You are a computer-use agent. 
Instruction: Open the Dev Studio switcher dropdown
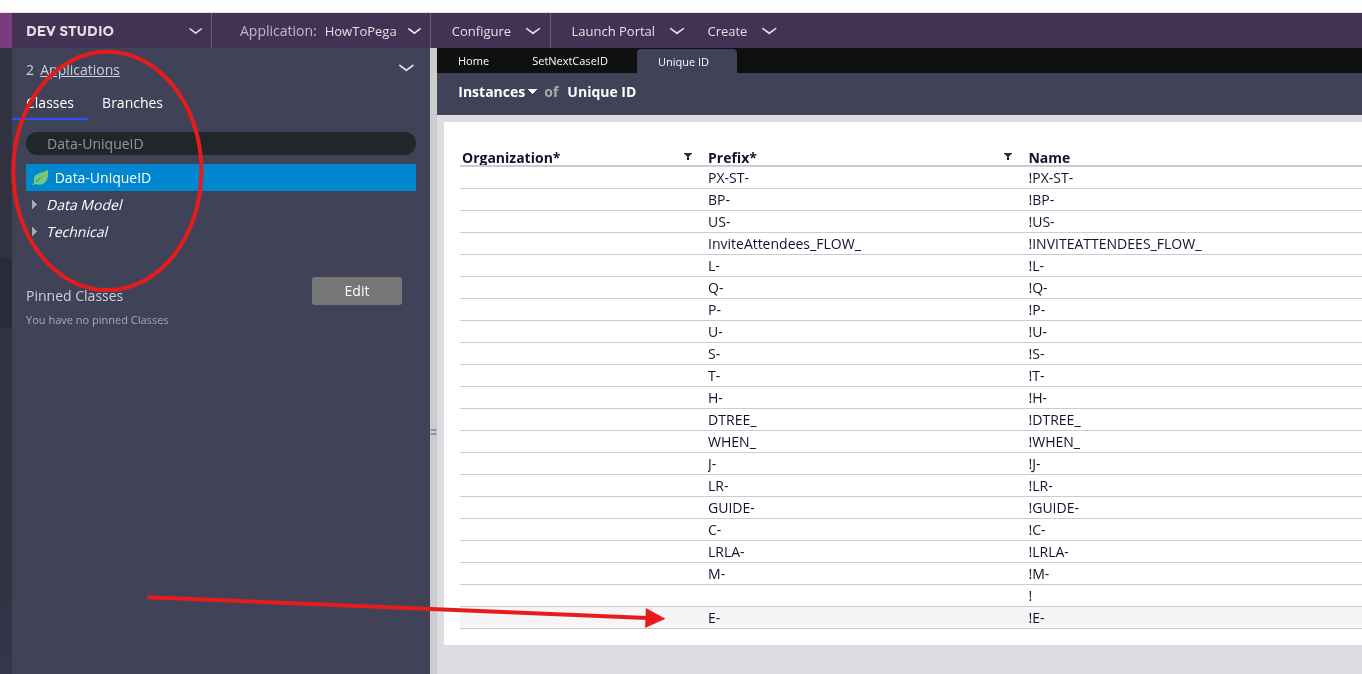[x=196, y=31]
